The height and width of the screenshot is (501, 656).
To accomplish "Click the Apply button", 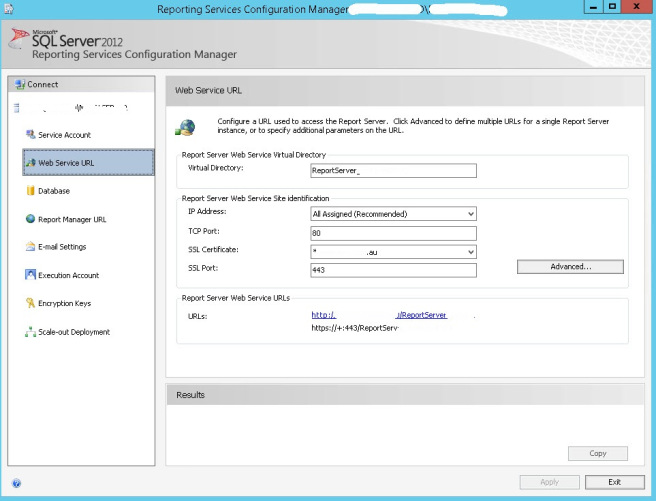I will [549, 482].
